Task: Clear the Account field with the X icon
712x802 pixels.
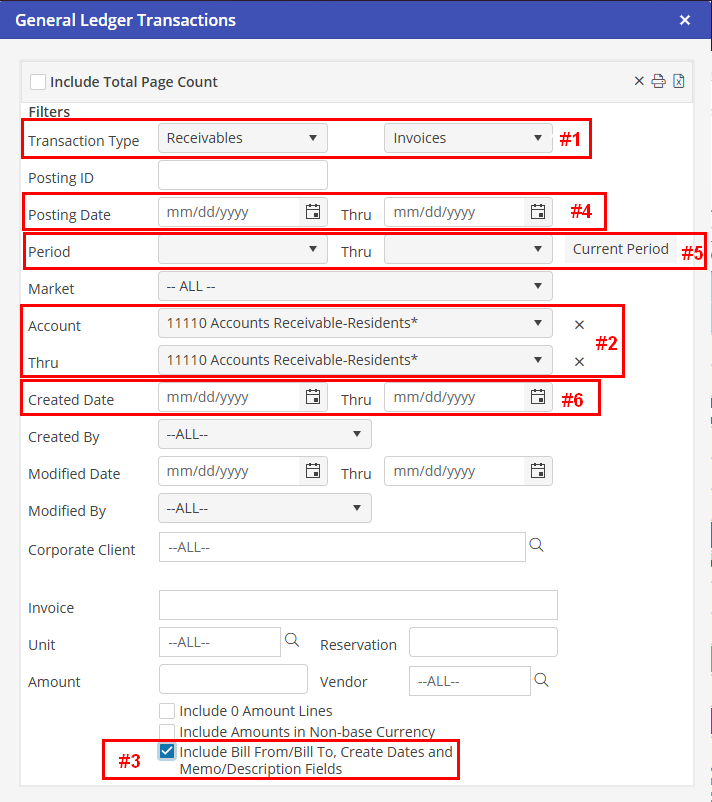Action: [579, 324]
